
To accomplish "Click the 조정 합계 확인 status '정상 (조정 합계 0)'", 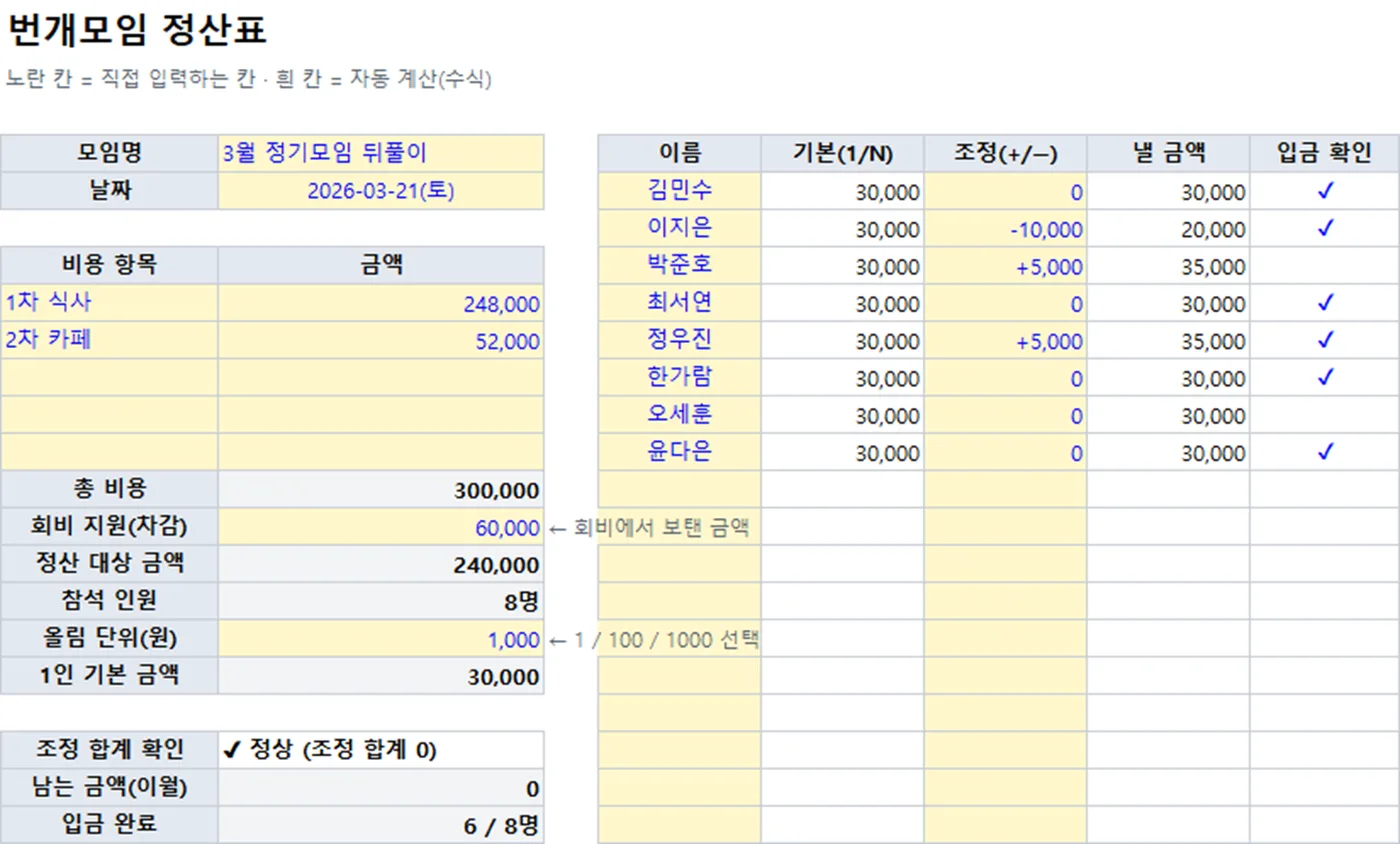I will [381, 750].
